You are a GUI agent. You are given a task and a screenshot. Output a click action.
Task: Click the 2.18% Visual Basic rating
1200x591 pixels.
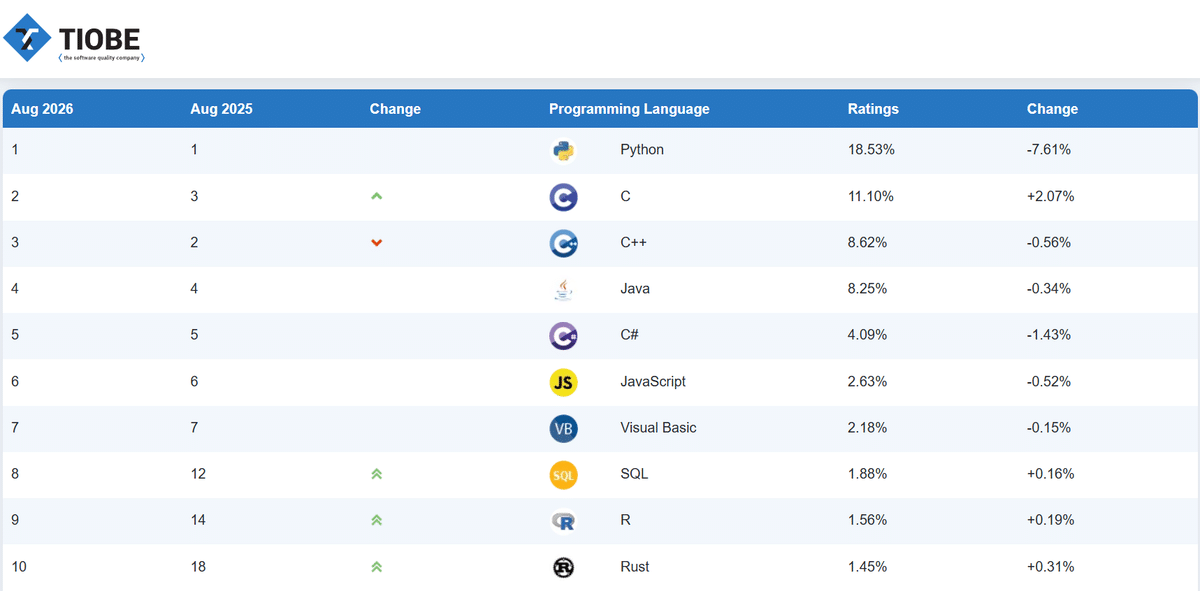[867, 428]
